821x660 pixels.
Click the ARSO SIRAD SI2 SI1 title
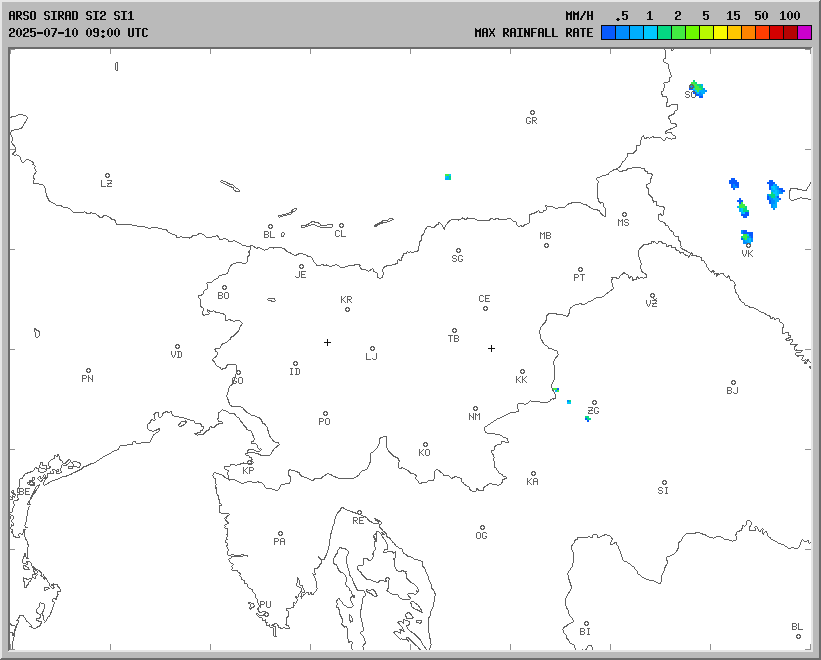point(71,16)
